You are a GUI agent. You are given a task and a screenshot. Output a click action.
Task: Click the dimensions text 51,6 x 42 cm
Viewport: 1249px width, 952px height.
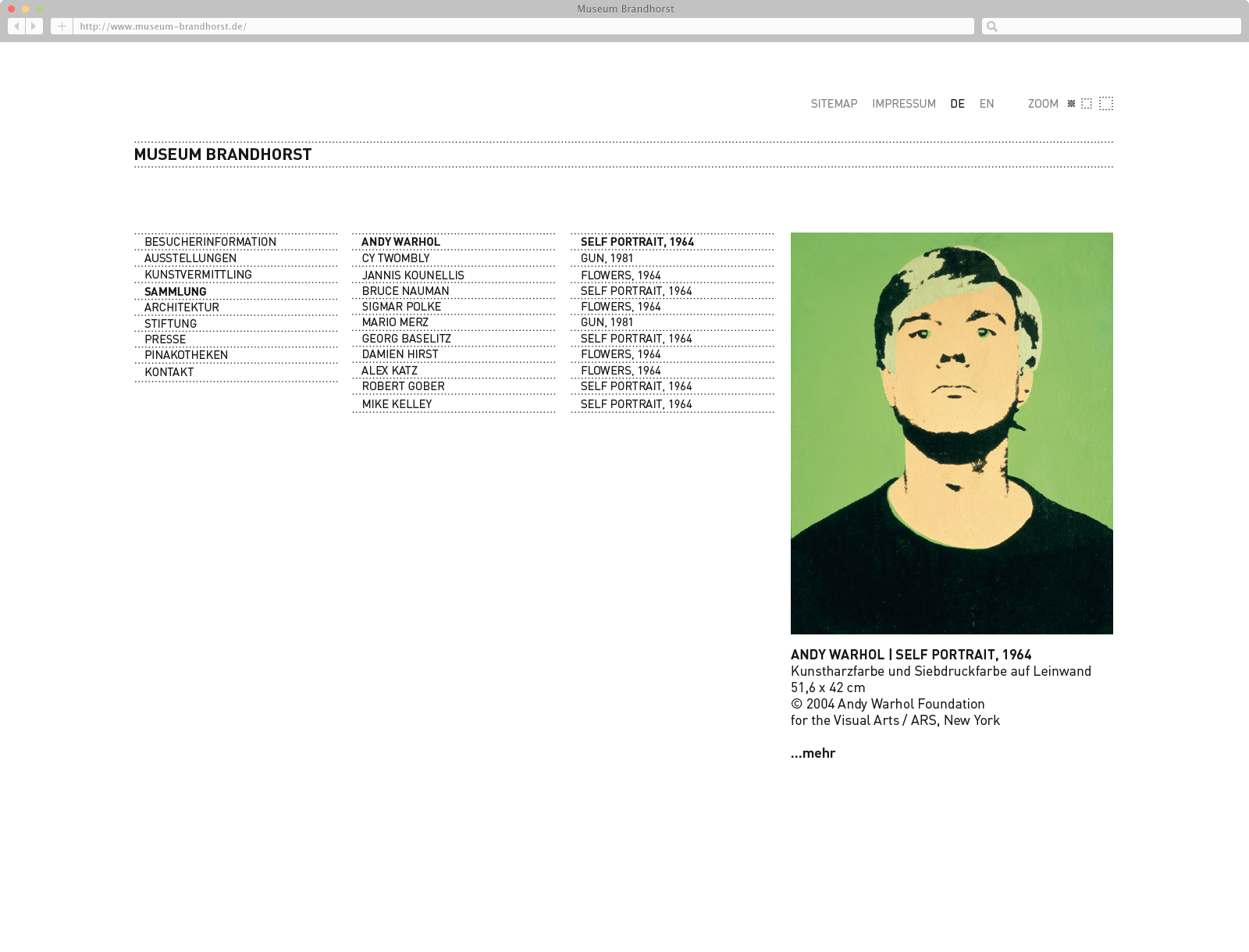(827, 687)
